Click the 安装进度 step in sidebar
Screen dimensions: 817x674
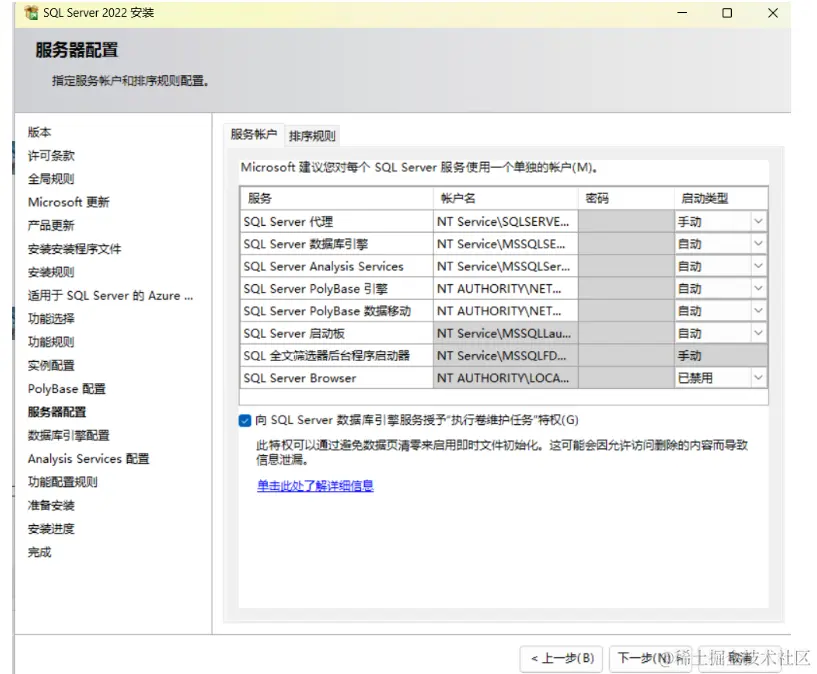coord(51,529)
